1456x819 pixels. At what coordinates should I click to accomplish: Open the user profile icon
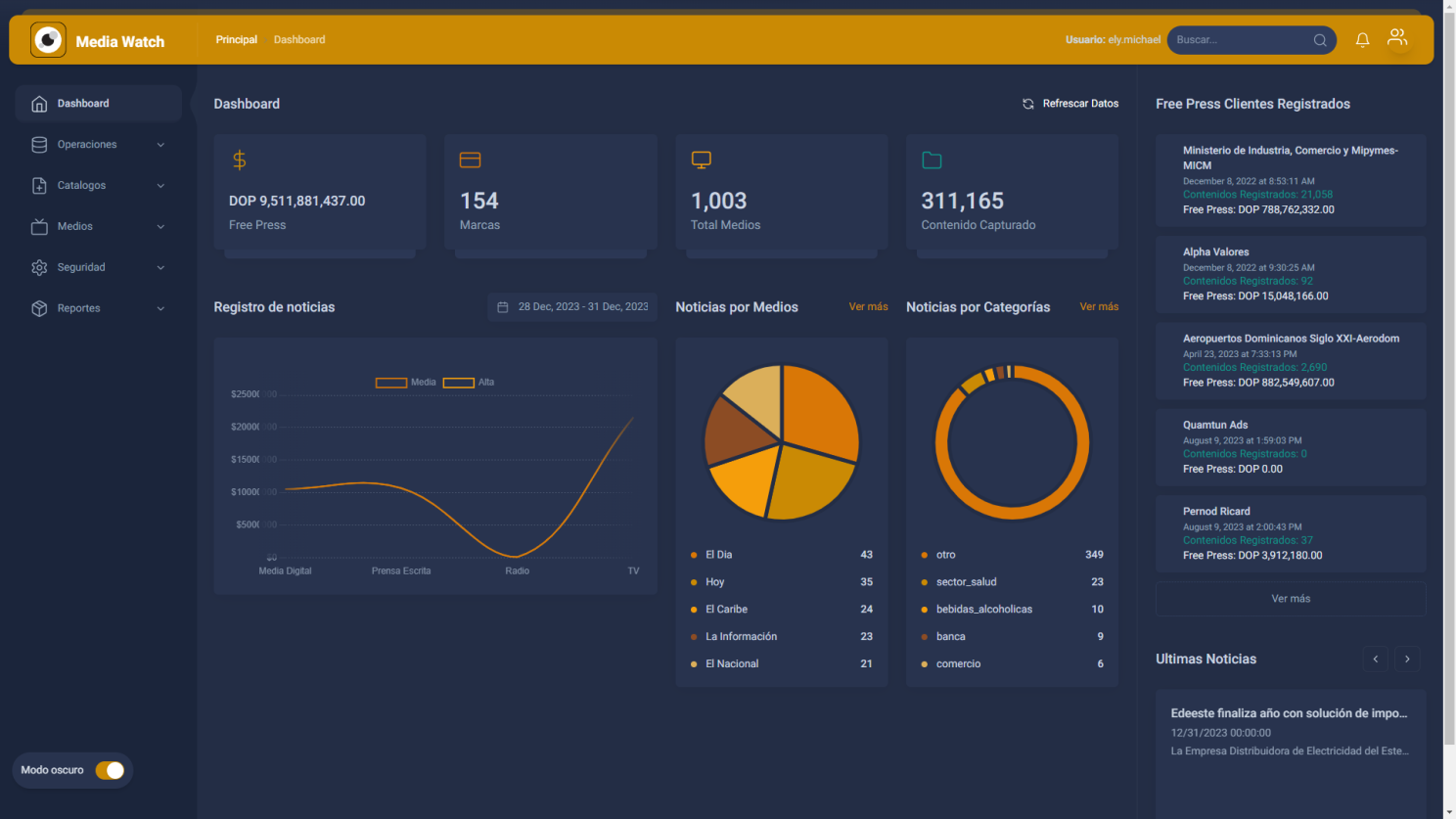point(1397,38)
